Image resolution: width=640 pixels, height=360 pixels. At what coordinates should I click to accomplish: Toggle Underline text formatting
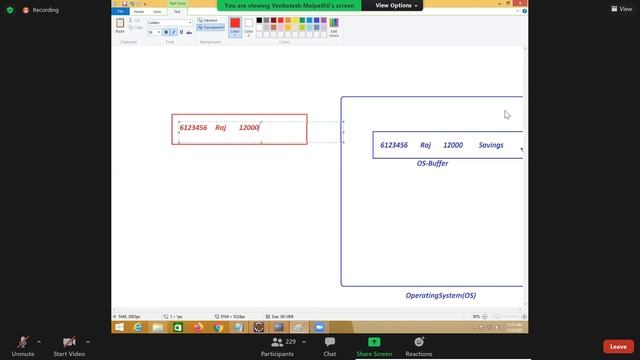181,32
